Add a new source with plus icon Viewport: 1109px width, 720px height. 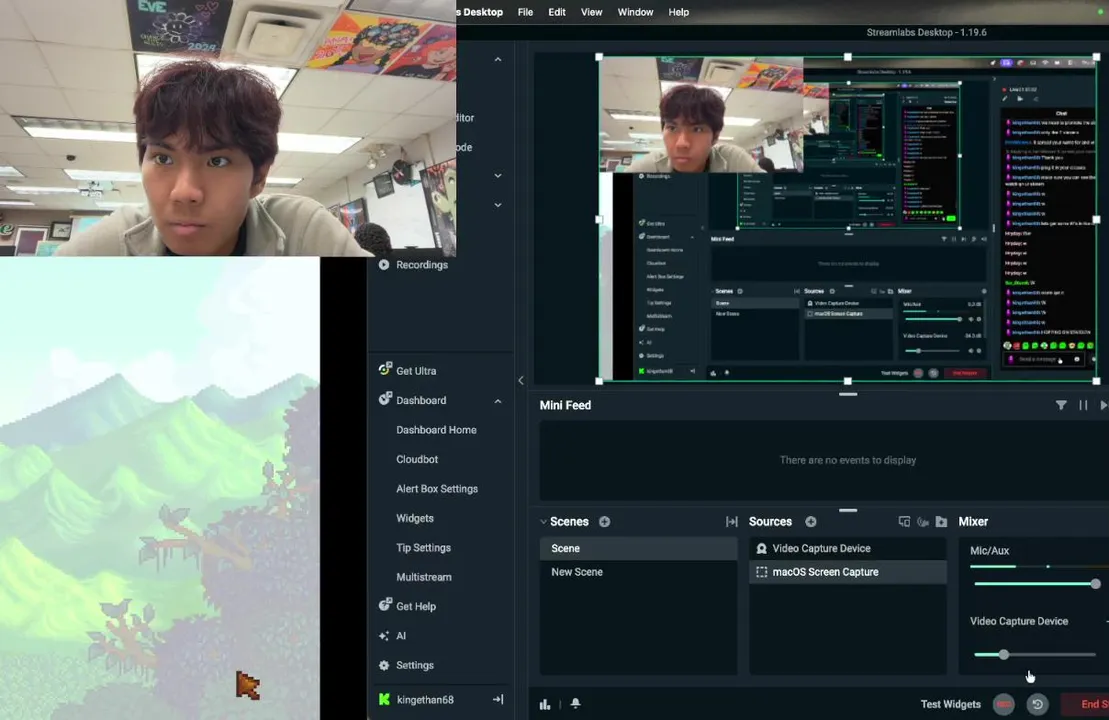(811, 522)
